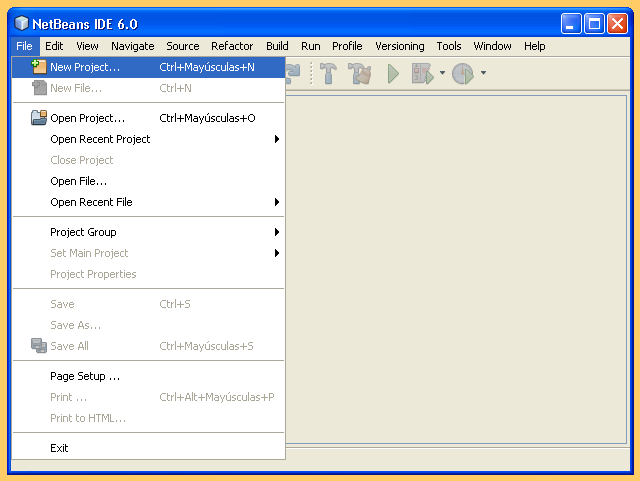Screen dimensions: 640x481
Task: Select Project Properties menu entry
Action: pyautogui.click(x=148, y=274)
